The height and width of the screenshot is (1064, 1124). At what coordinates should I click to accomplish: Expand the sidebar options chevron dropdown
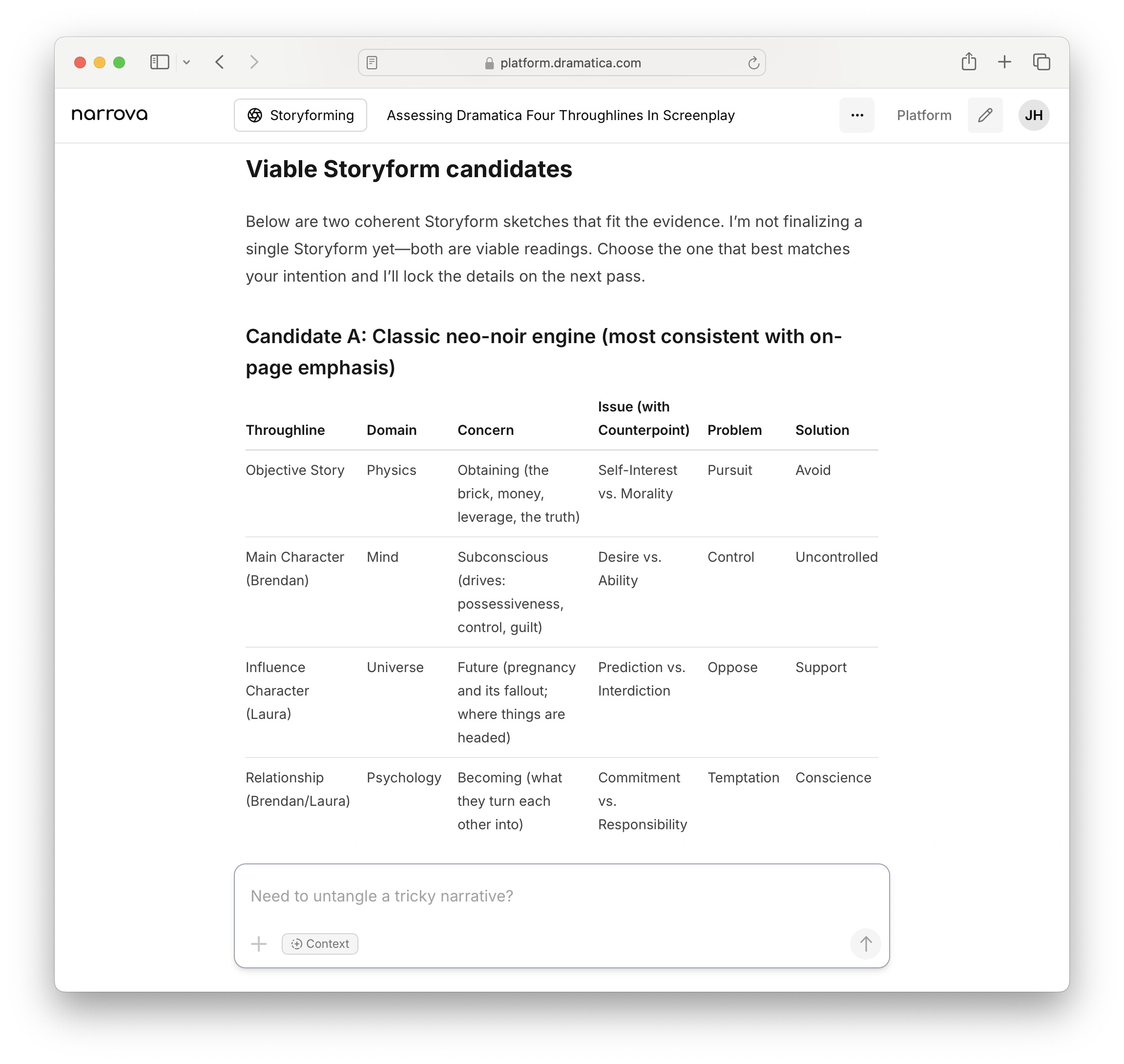(x=186, y=62)
